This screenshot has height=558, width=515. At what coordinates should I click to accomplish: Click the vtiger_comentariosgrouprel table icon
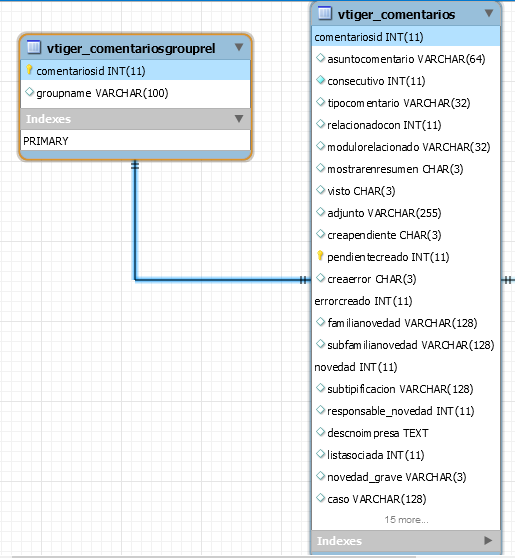point(34,47)
